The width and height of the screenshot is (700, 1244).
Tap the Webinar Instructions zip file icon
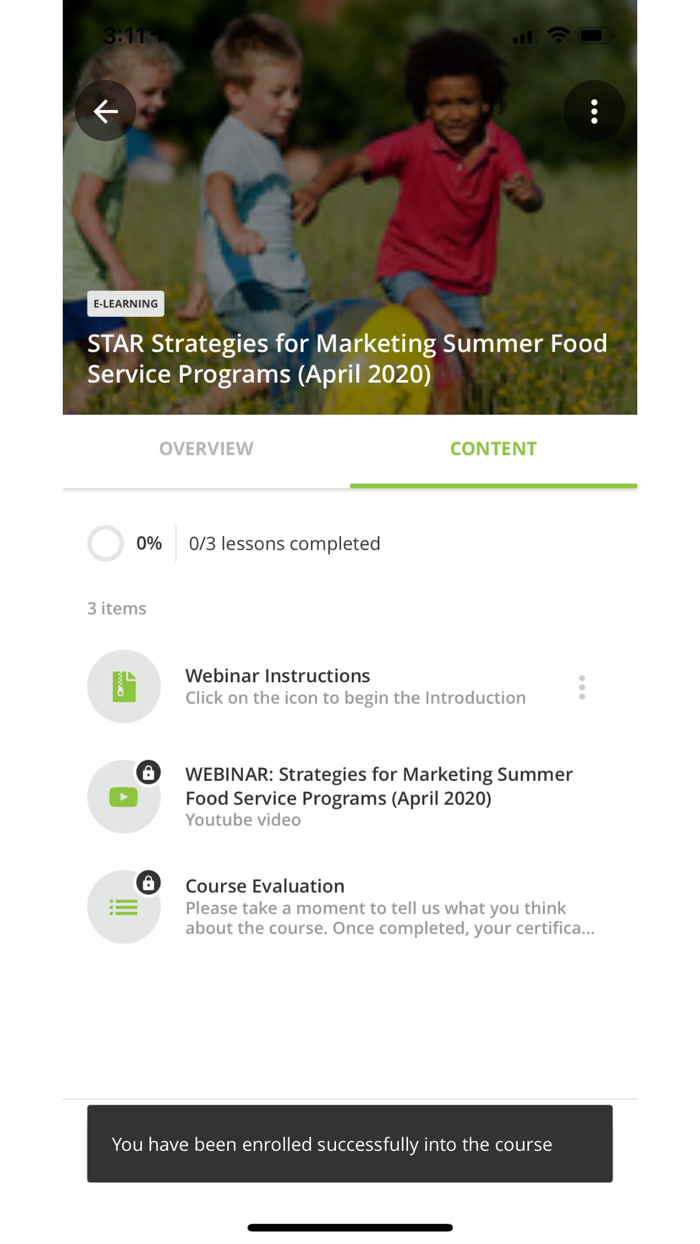[124, 686]
